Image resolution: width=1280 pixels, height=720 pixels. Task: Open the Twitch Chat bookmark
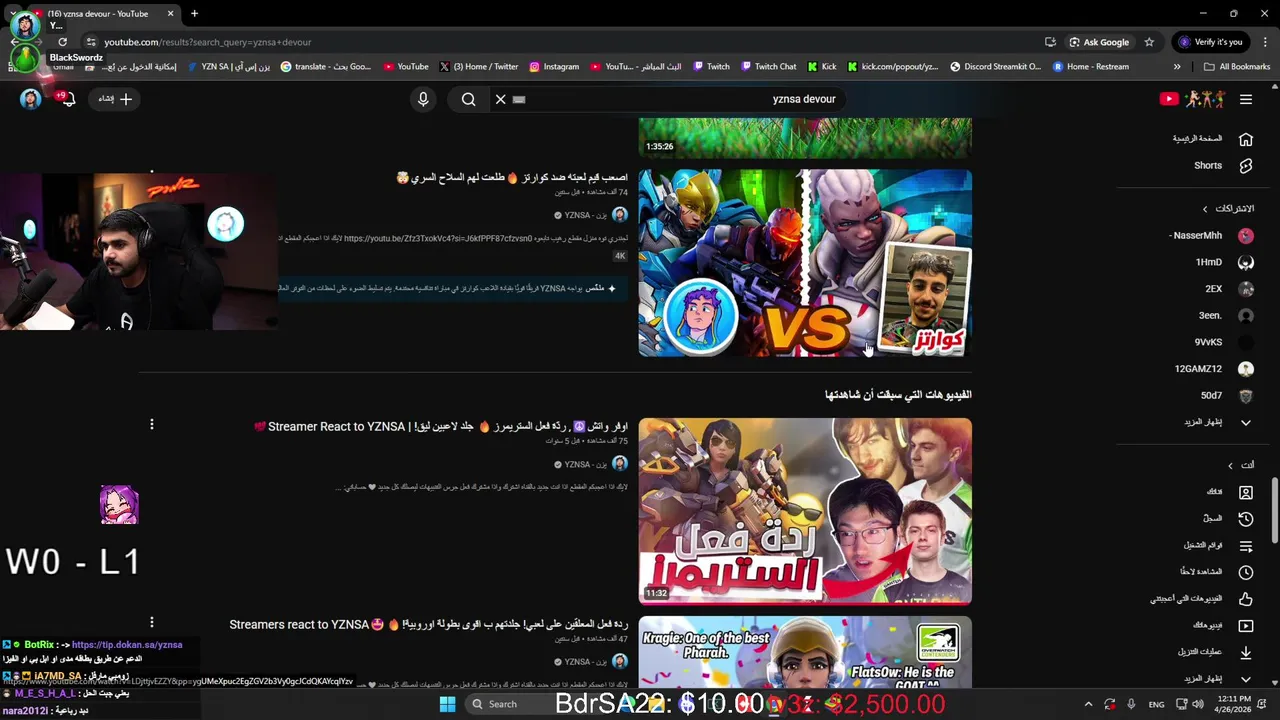point(768,67)
